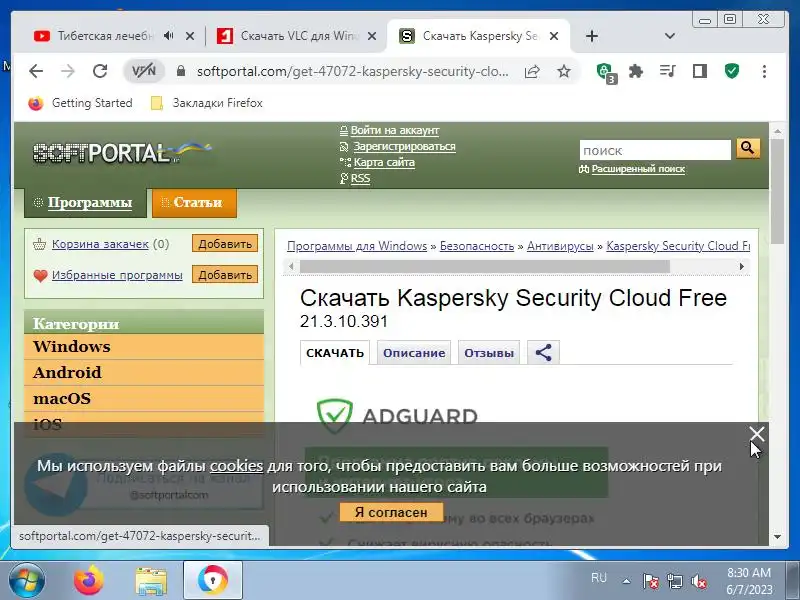Open a new tab with plus button
This screenshot has width=800, height=600.
coord(592,36)
